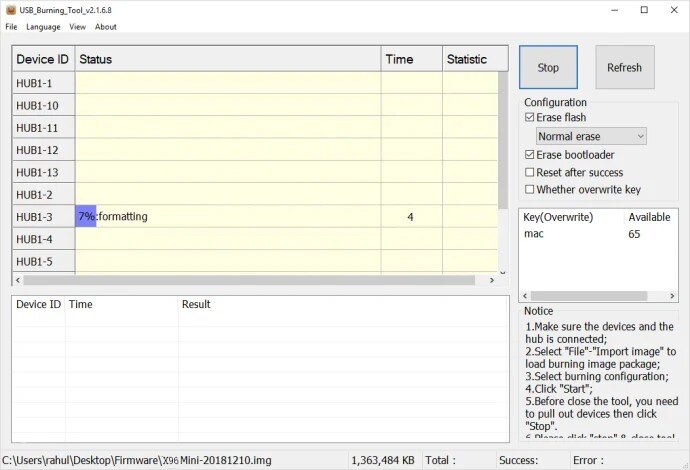This screenshot has width=690, height=470.
Task: Open the View menu
Action: click(x=77, y=27)
